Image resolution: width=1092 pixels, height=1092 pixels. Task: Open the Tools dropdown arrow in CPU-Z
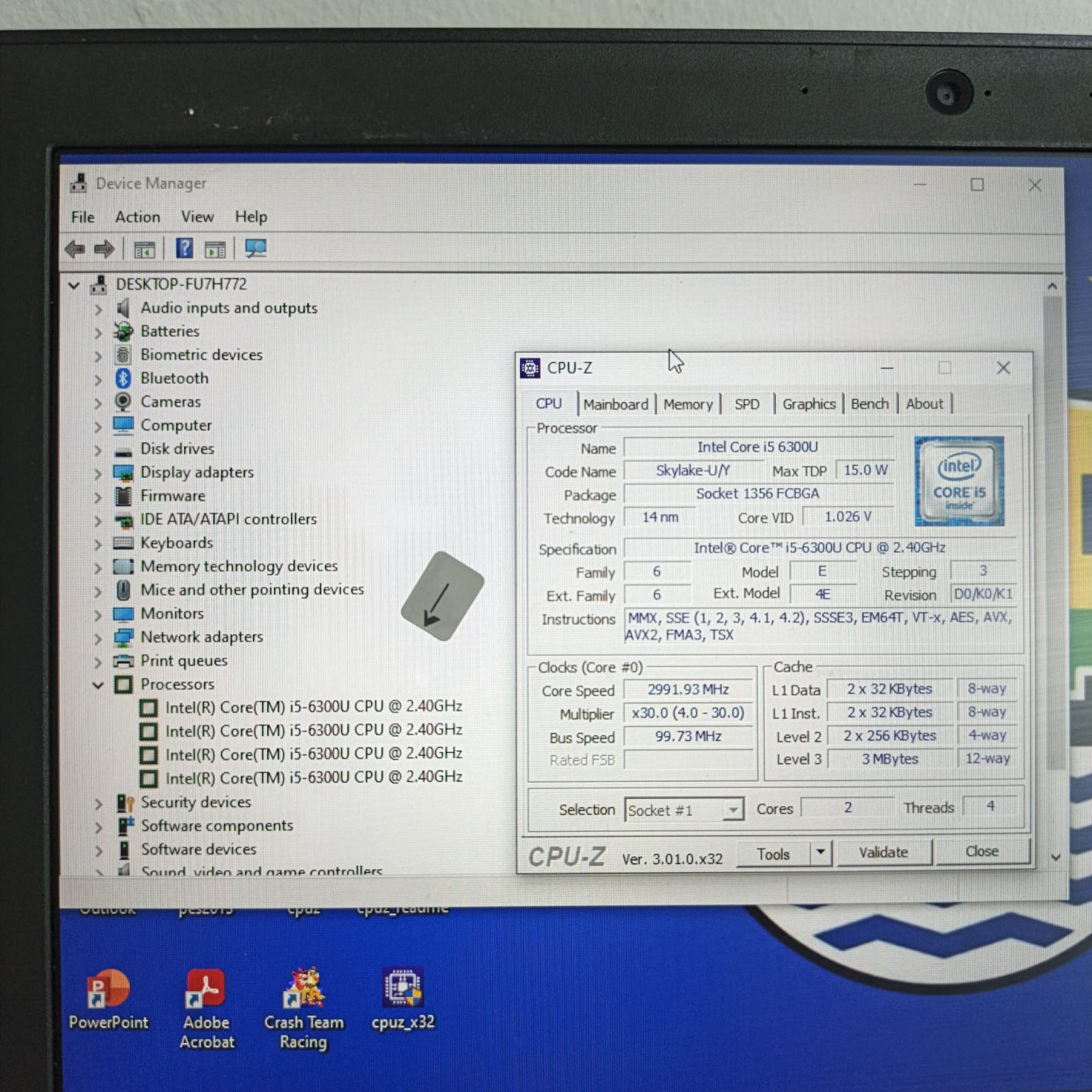(x=820, y=852)
